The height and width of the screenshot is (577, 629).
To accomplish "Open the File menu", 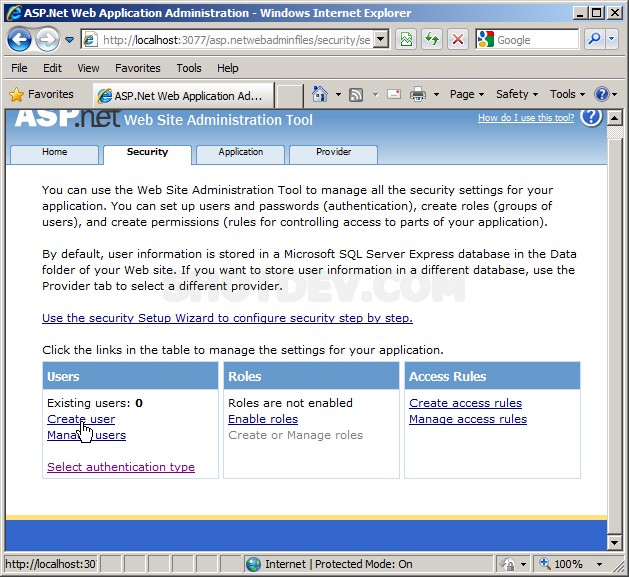I will [x=19, y=68].
